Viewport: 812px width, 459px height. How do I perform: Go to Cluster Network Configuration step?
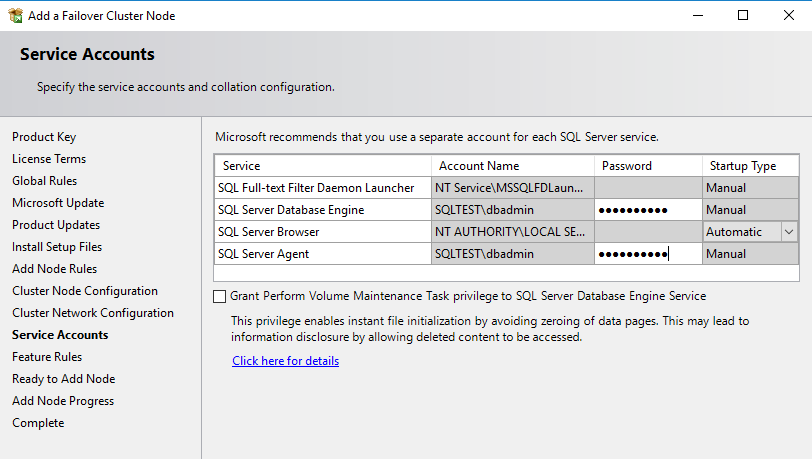93,313
